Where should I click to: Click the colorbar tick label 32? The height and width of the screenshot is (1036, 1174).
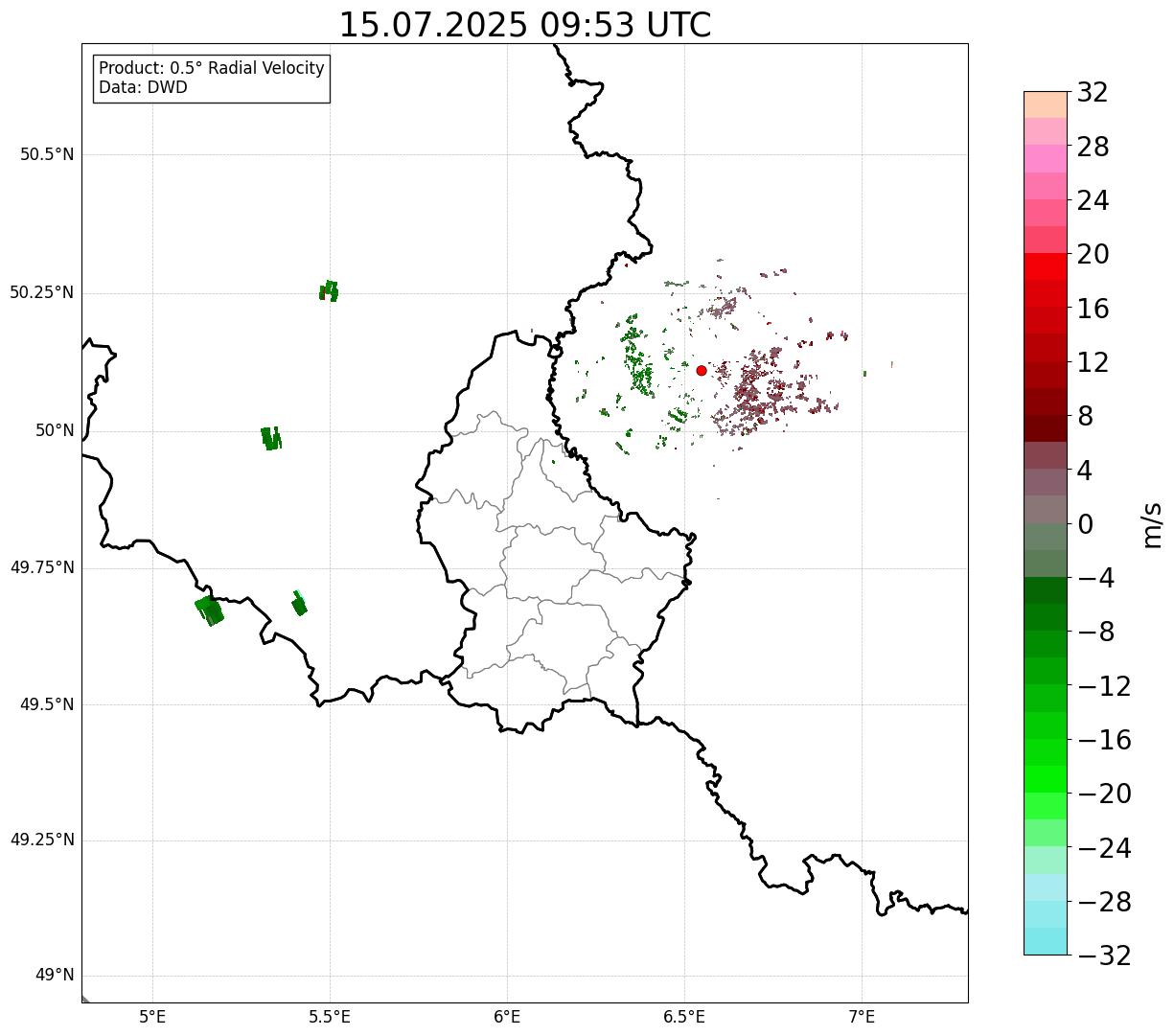click(1093, 92)
